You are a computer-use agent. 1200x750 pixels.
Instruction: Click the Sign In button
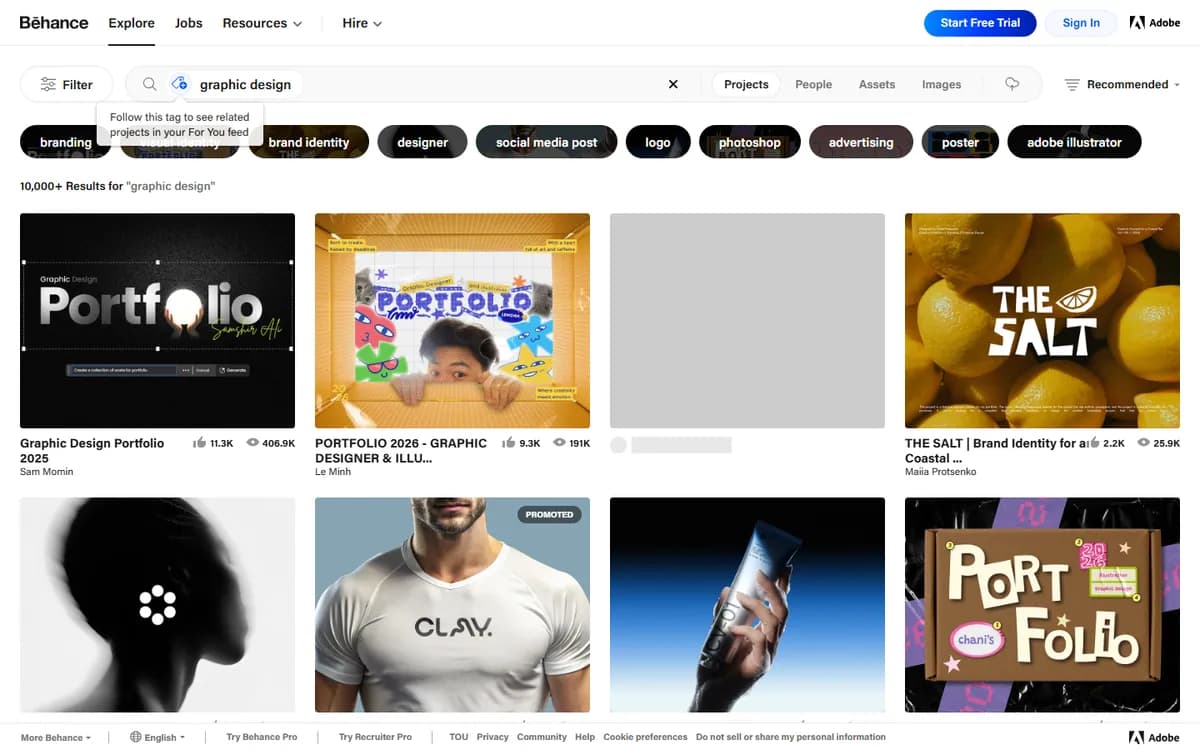1081,23
